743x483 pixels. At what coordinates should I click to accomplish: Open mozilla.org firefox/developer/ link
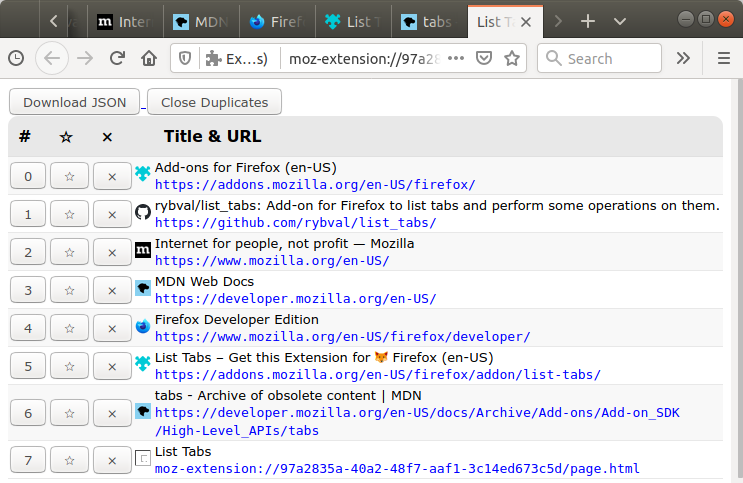point(342,336)
